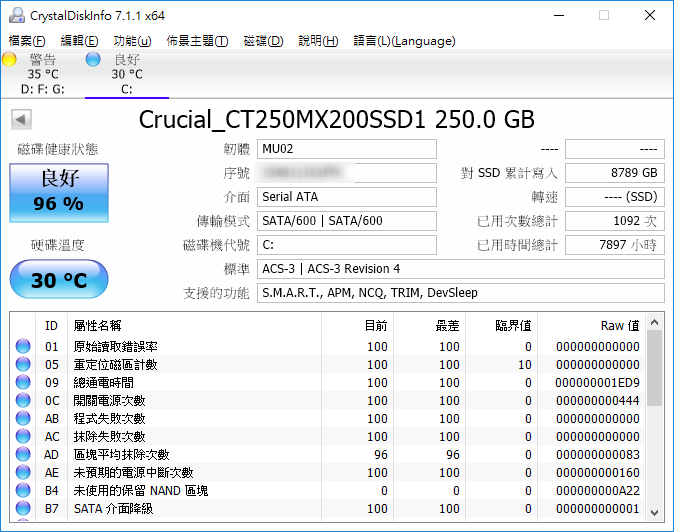Click the 屬性名稱 column header

194,326
